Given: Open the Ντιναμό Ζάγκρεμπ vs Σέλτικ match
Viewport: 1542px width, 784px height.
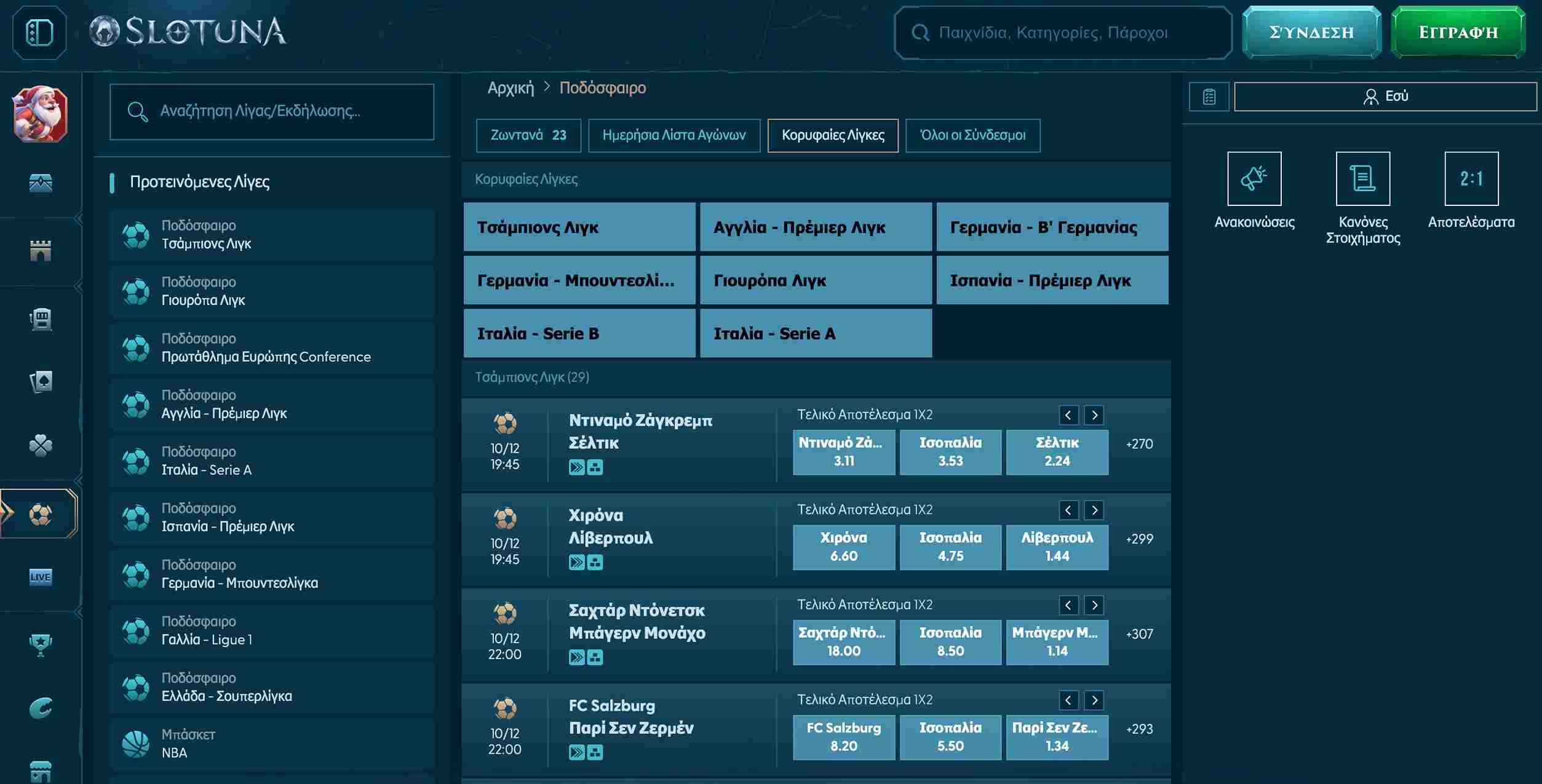Looking at the screenshot, I should (x=640, y=432).
